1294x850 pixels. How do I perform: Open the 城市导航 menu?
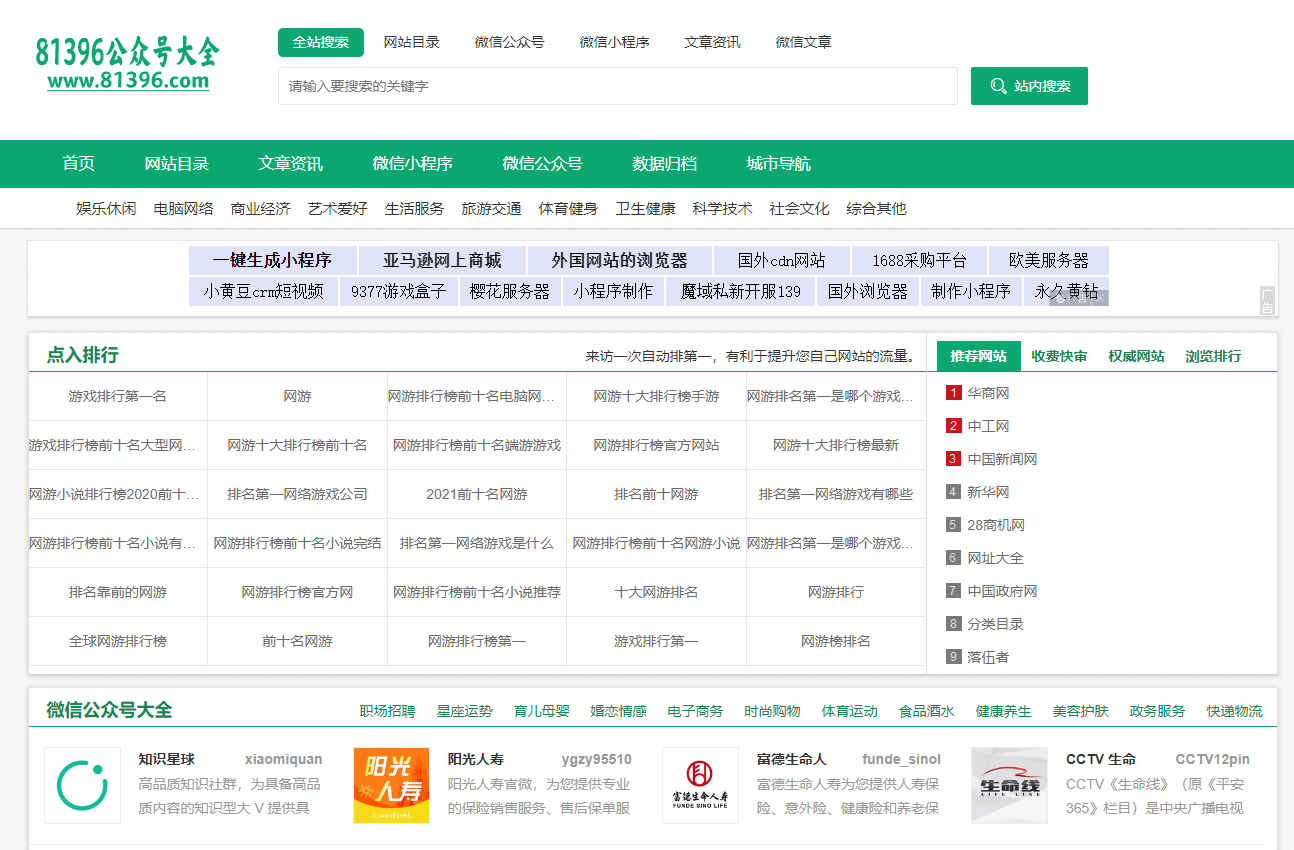click(777, 163)
